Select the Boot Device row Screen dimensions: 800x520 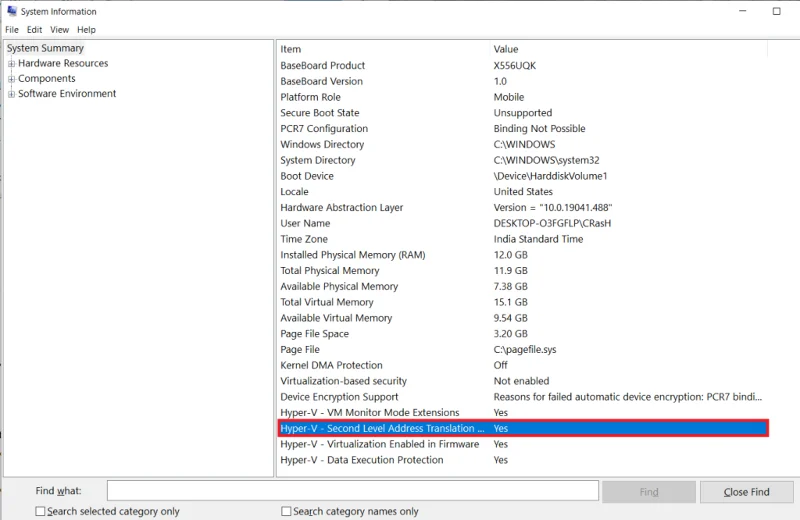pos(523,176)
